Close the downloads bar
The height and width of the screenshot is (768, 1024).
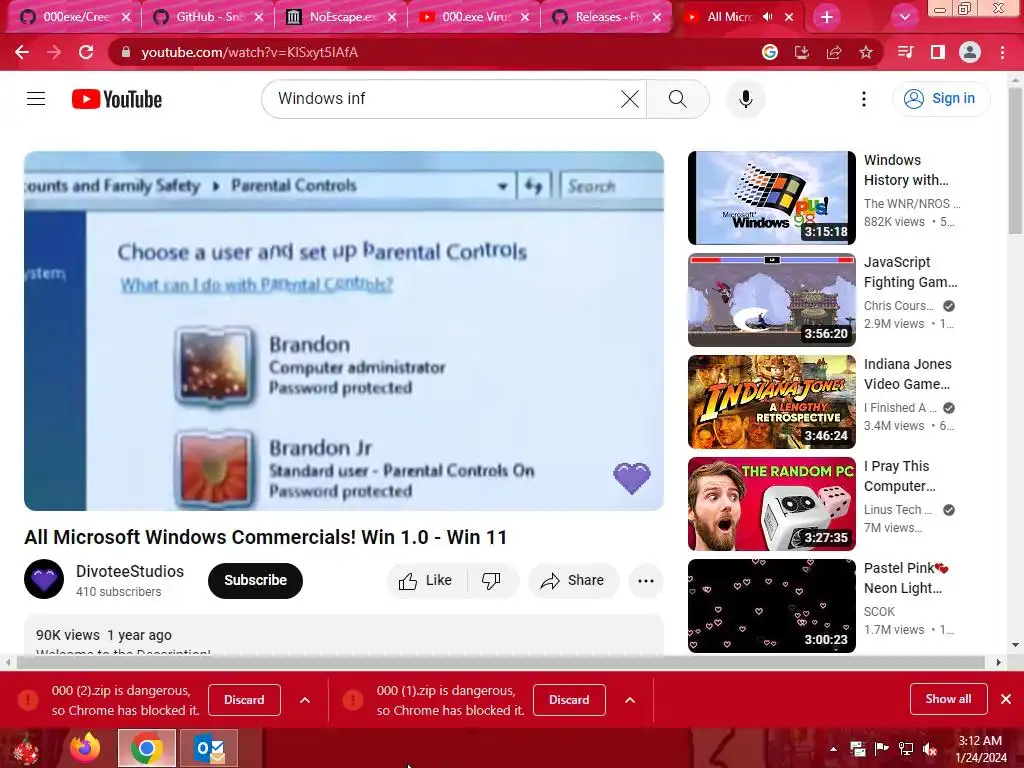[x=1006, y=699]
